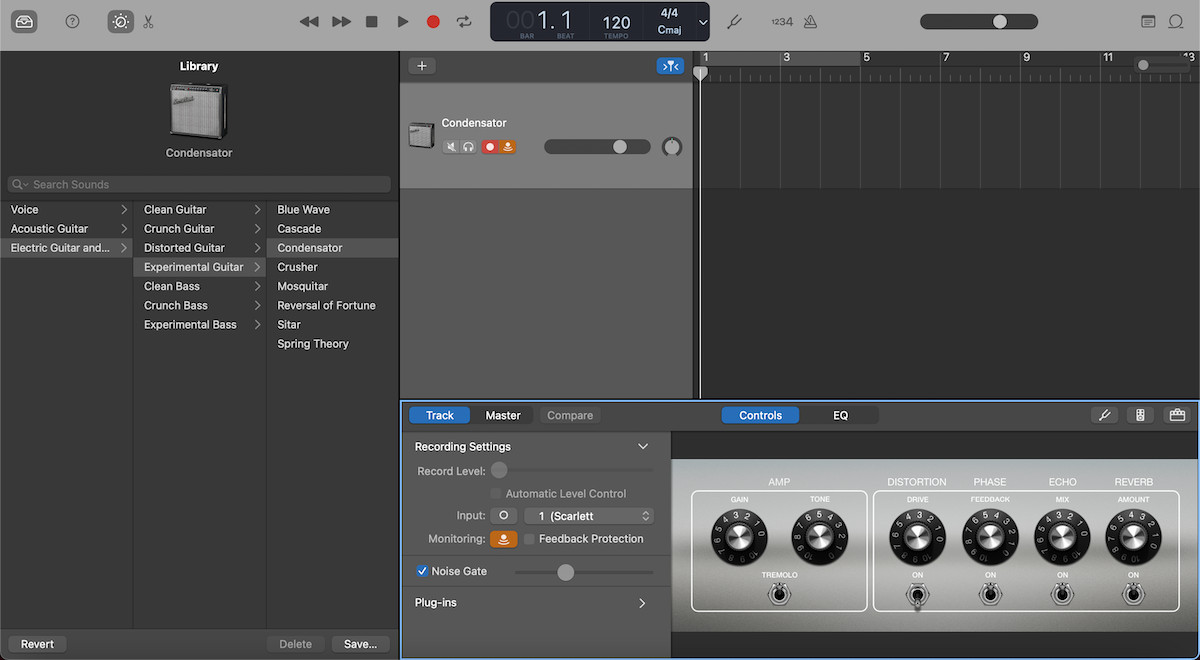
Task: Collapse the Recording Settings section
Action: coord(643,447)
